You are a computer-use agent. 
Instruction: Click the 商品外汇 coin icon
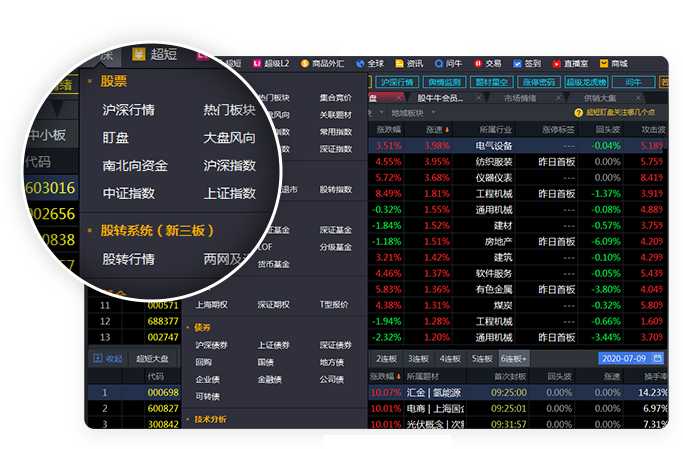(305, 64)
